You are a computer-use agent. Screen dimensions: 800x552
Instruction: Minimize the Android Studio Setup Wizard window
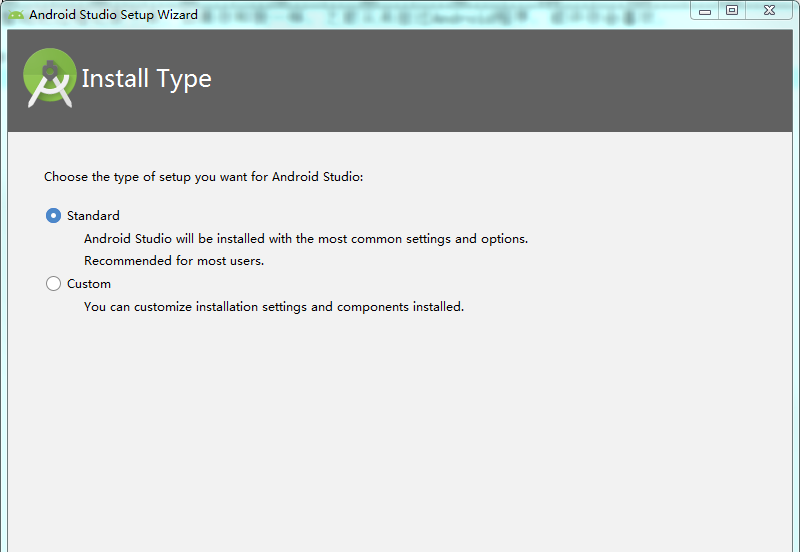point(705,11)
